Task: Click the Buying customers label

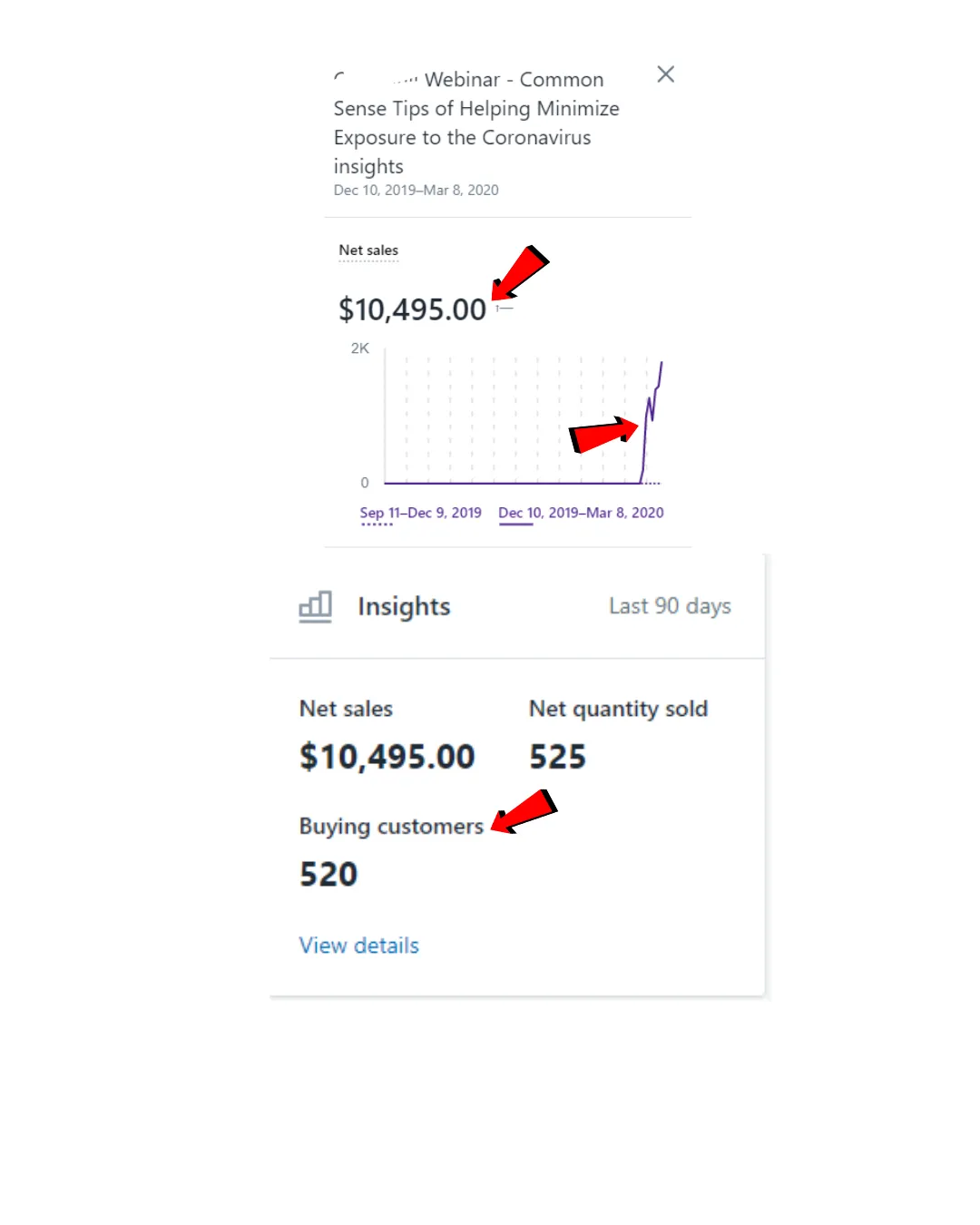Action: point(391,827)
